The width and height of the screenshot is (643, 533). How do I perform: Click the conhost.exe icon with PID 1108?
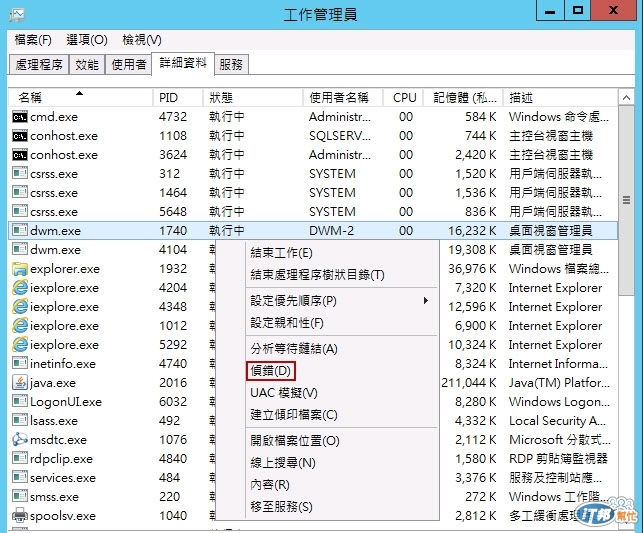(20, 136)
